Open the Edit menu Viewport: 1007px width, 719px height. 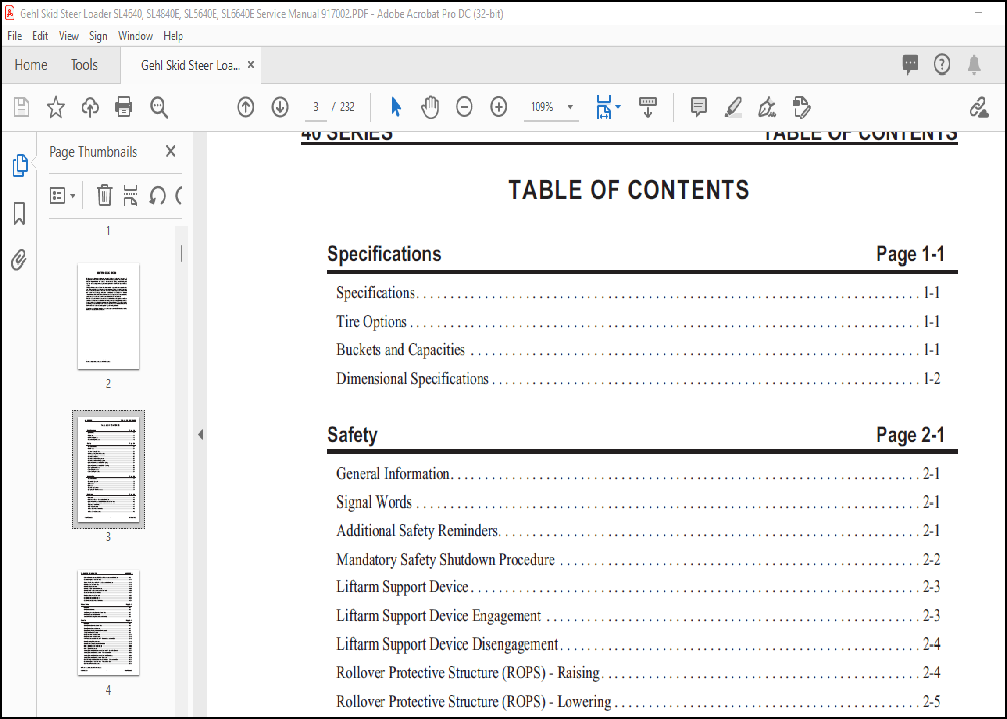tap(40, 36)
